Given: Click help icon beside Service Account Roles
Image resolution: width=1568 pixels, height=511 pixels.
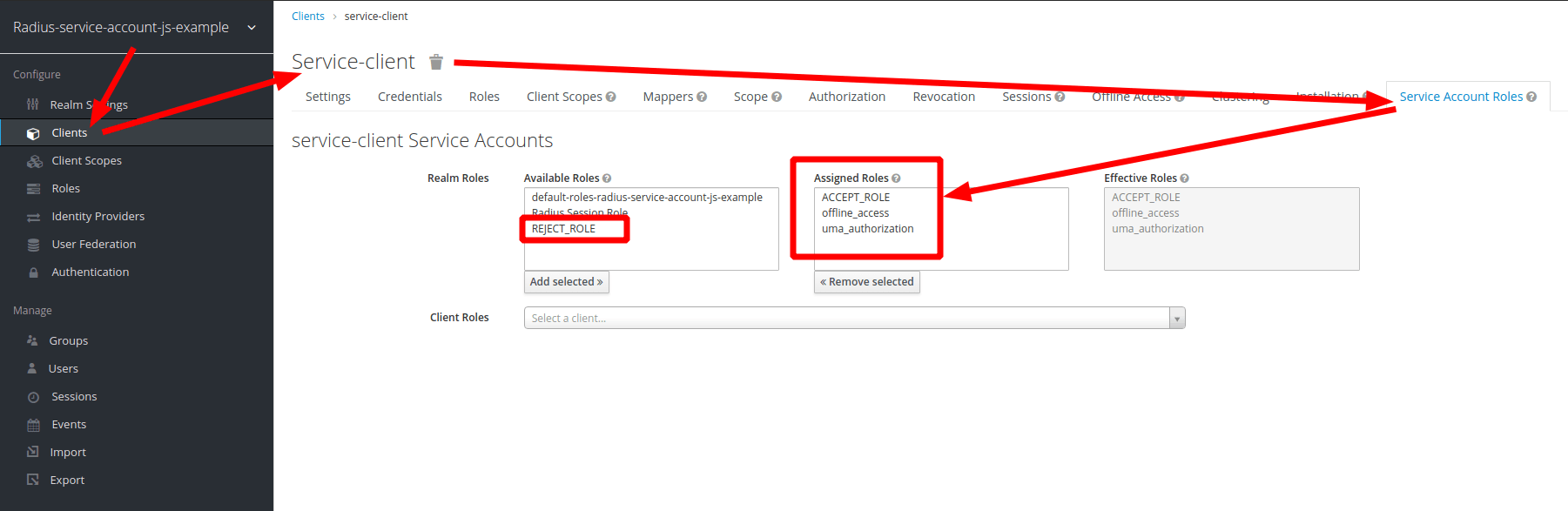Looking at the screenshot, I should pyautogui.click(x=1531, y=97).
